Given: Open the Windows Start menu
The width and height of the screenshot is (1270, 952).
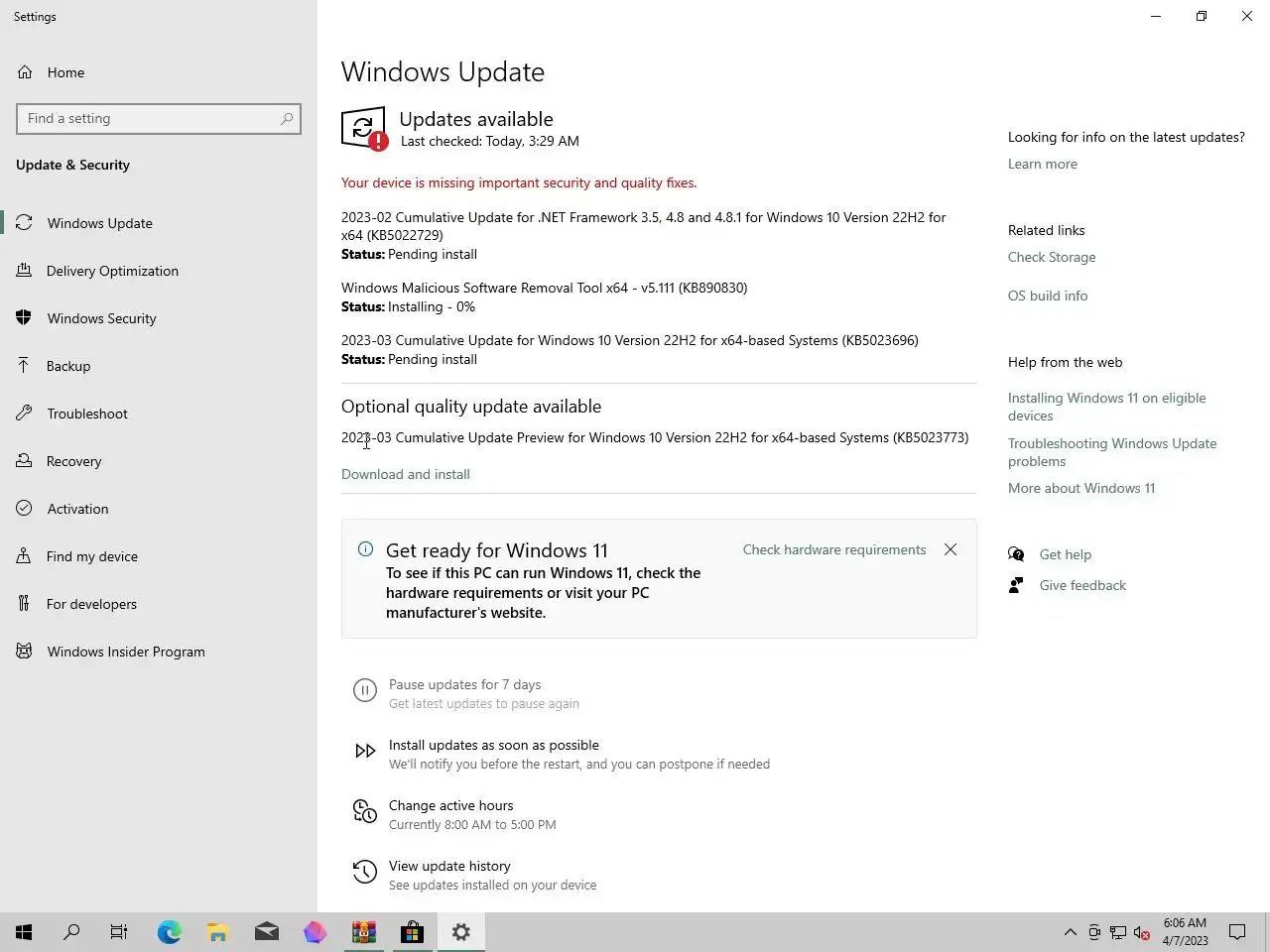Looking at the screenshot, I should click(x=24, y=932).
